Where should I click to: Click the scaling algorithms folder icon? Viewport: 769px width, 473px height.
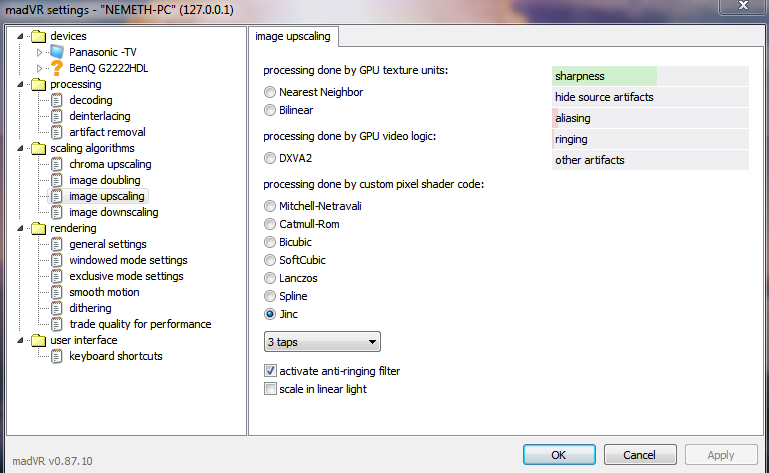coord(38,148)
